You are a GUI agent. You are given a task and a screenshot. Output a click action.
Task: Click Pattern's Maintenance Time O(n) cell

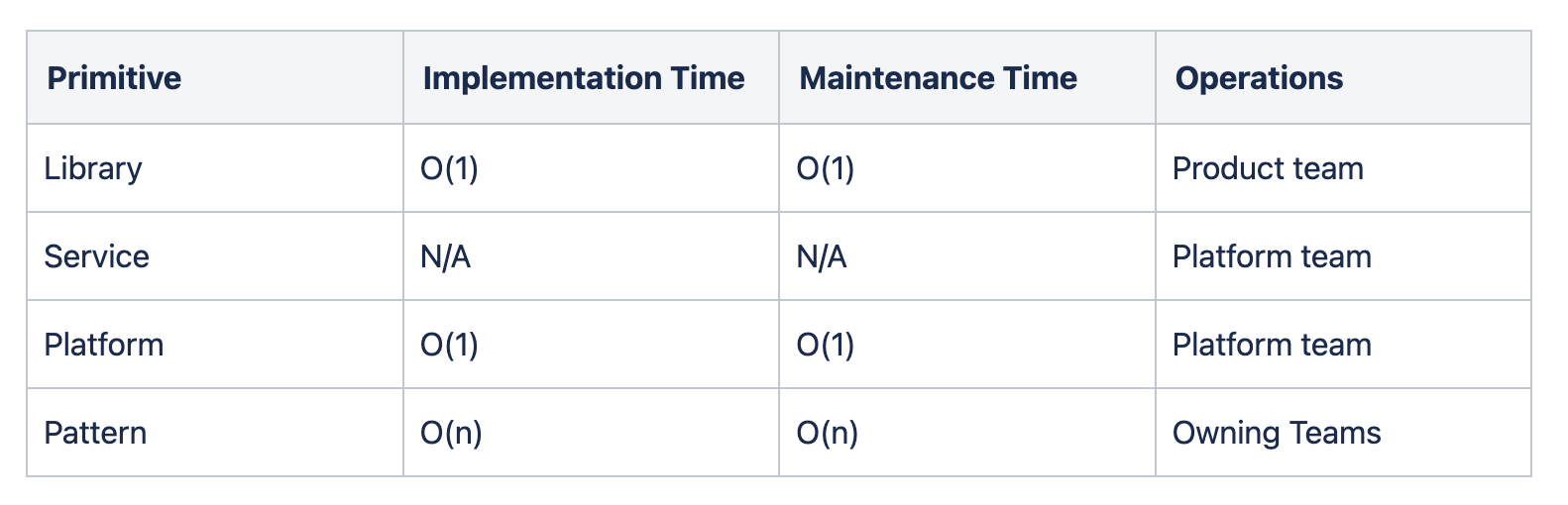pyautogui.click(x=828, y=433)
